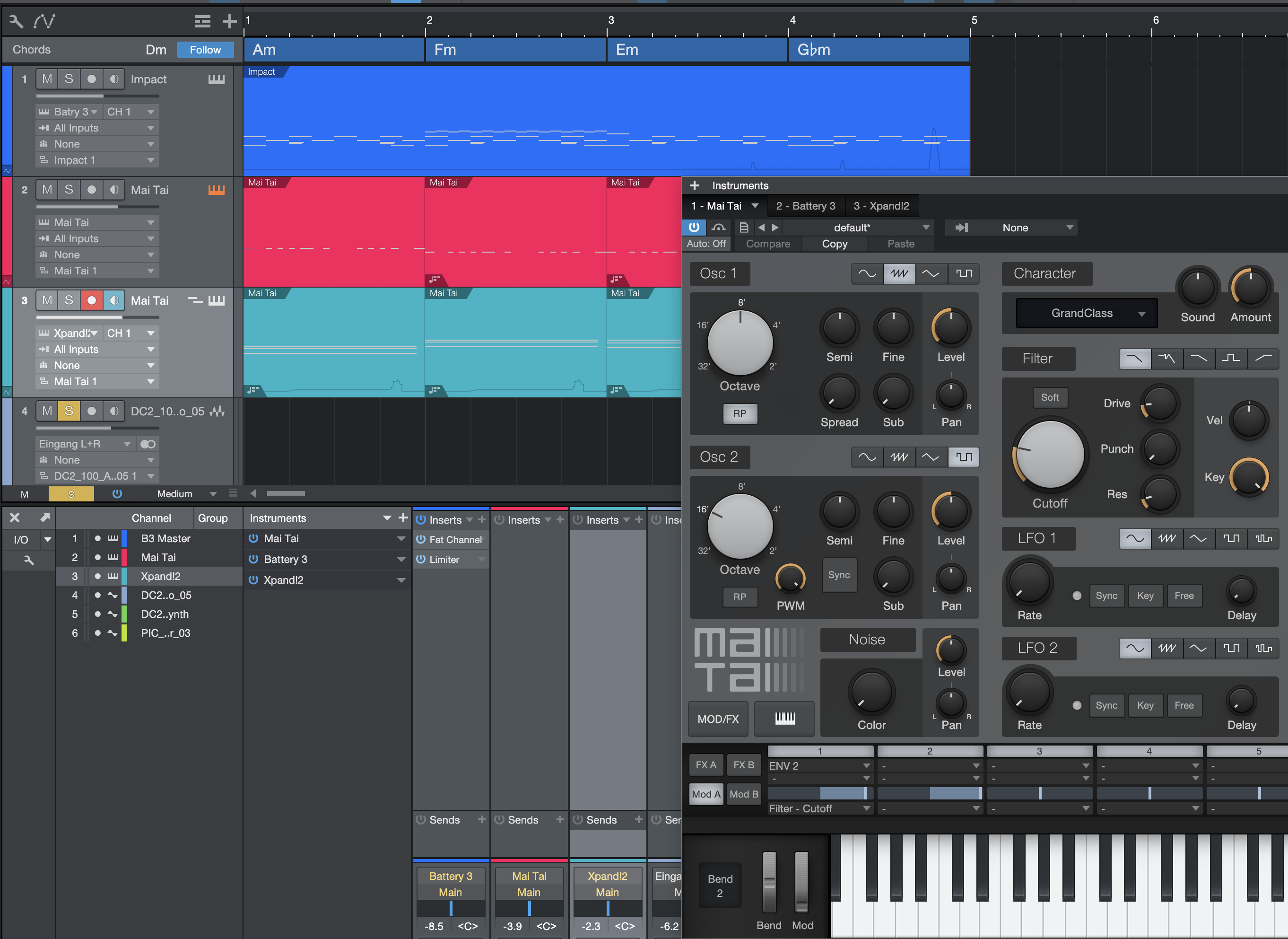Switch to the Mod B tab
This screenshot has height=939, width=1288.
(743, 794)
